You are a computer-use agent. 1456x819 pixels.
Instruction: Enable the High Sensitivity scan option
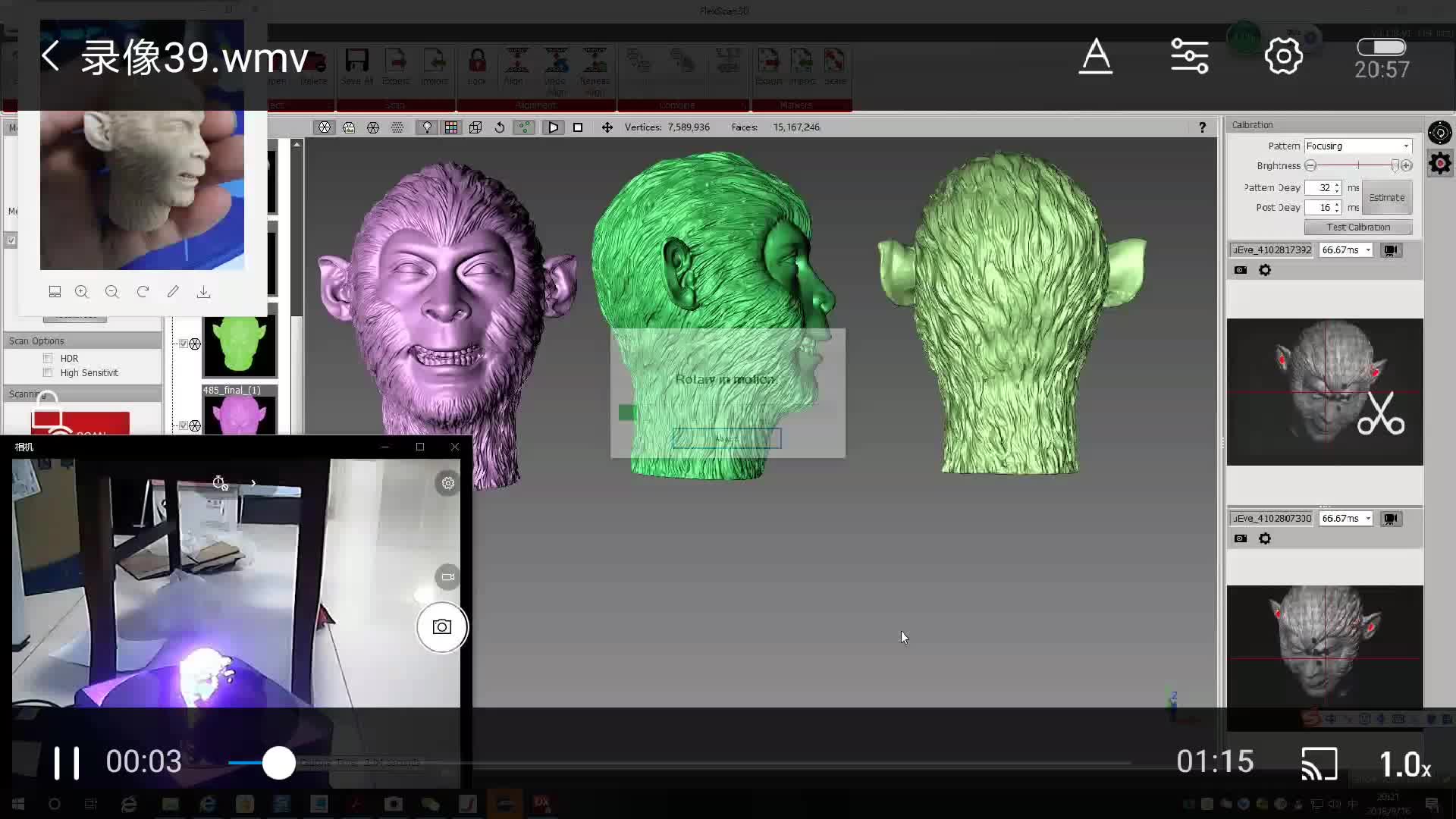pos(48,372)
